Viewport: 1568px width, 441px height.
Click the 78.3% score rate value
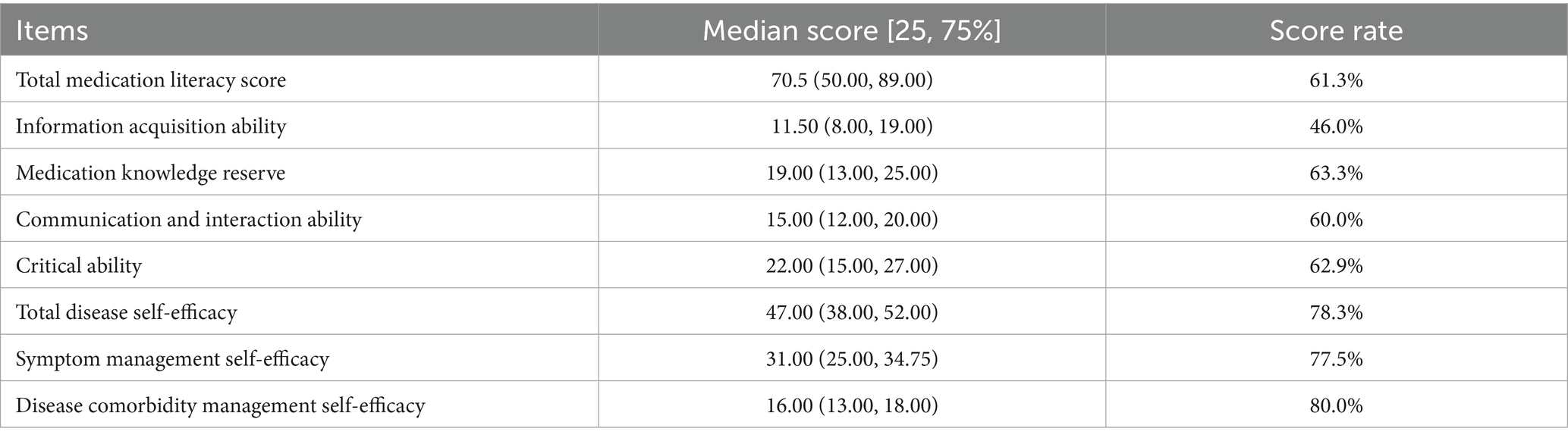point(1336,312)
